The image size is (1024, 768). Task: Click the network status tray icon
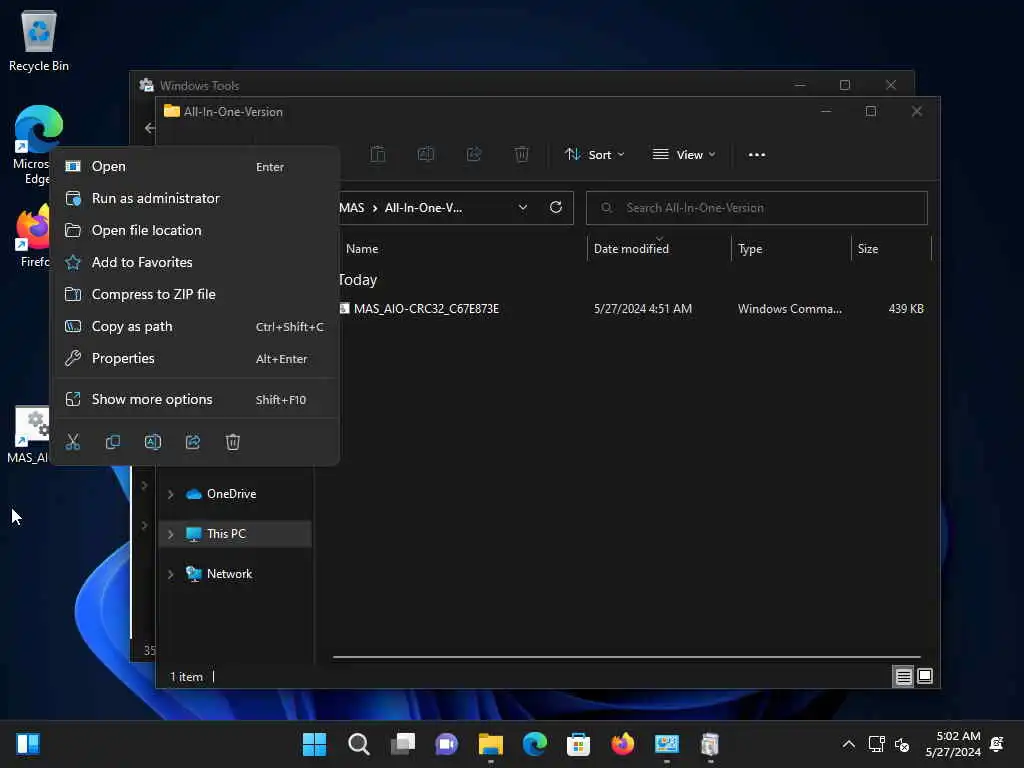pyautogui.click(x=876, y=744)
